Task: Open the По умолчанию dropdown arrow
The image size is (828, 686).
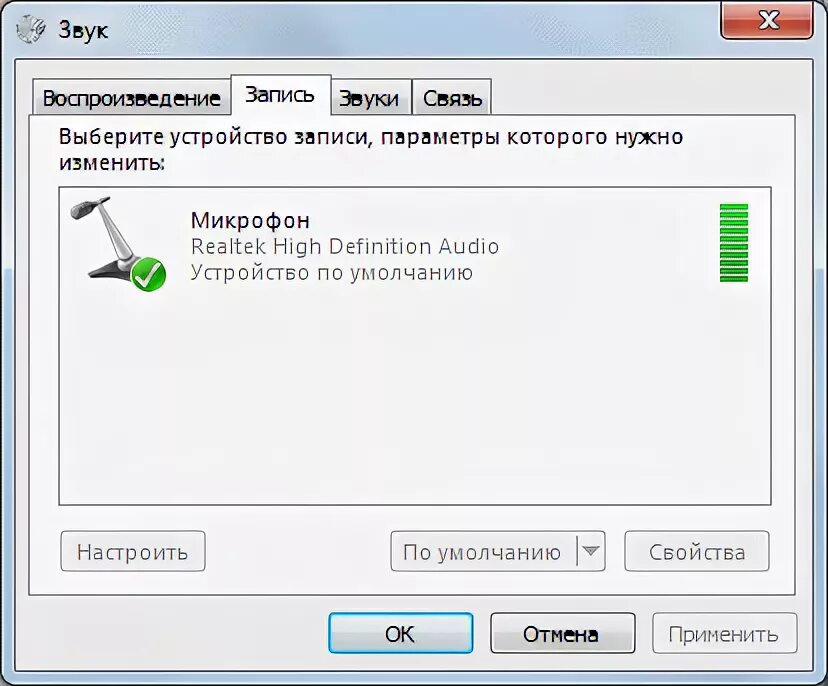Action: pyautogui.click(x=591, y=551)
